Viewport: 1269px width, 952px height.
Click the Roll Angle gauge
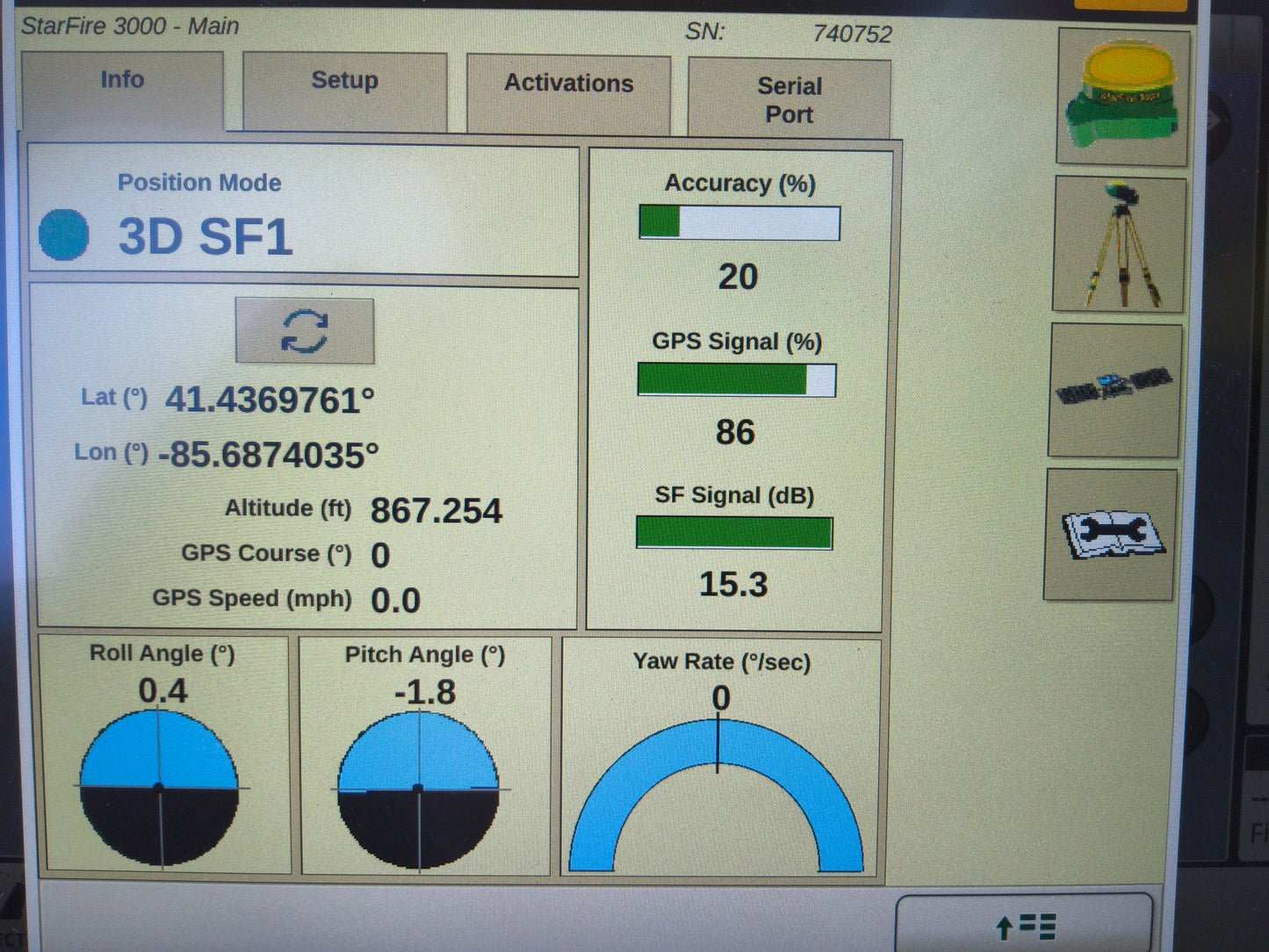160,788
